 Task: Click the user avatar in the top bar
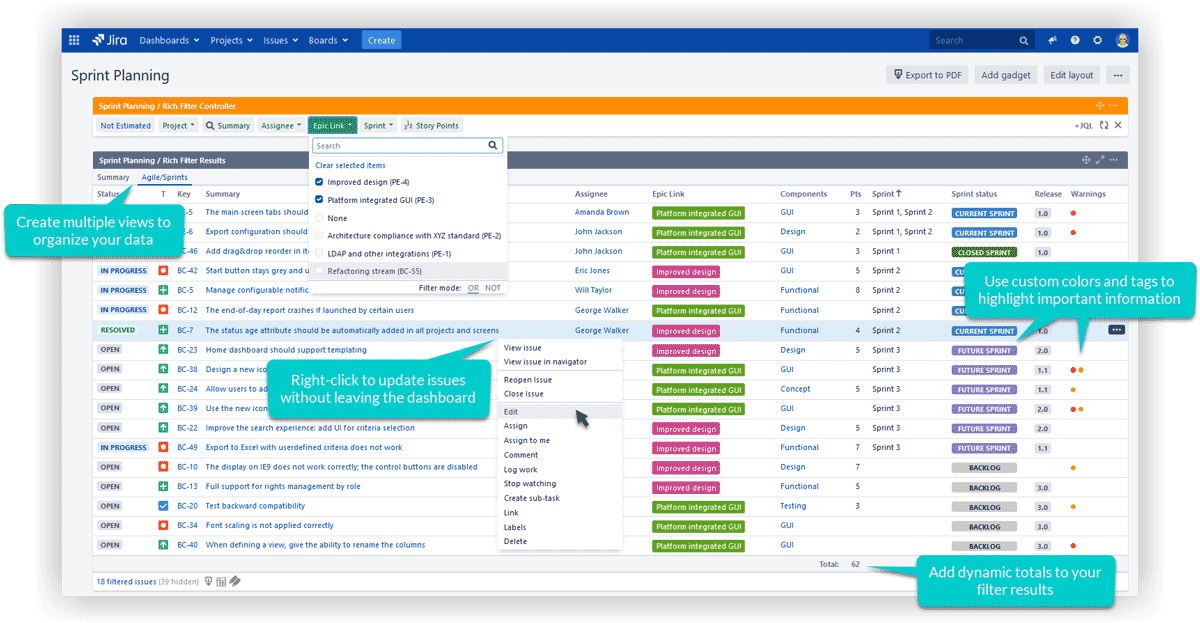click(1123, 41)
